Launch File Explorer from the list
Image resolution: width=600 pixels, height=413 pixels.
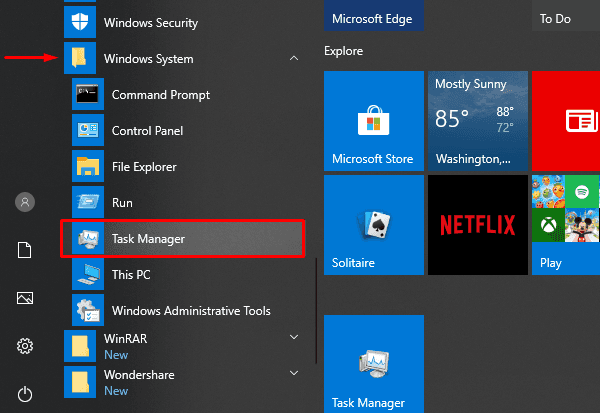tap(144, 167)
